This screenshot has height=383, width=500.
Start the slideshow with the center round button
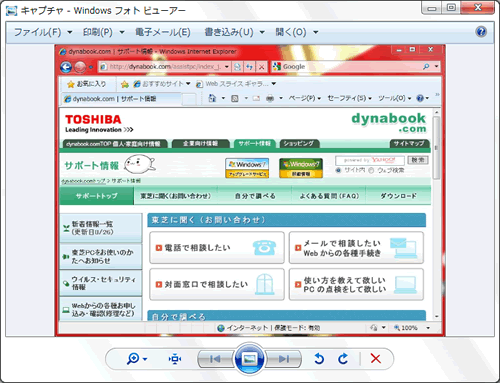click(250, 359)
